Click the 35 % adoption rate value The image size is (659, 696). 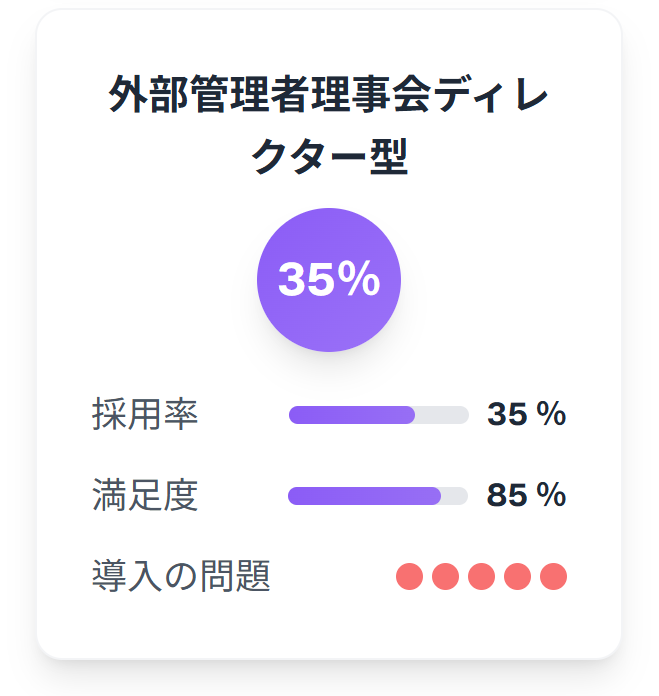(x=526, y=414)
